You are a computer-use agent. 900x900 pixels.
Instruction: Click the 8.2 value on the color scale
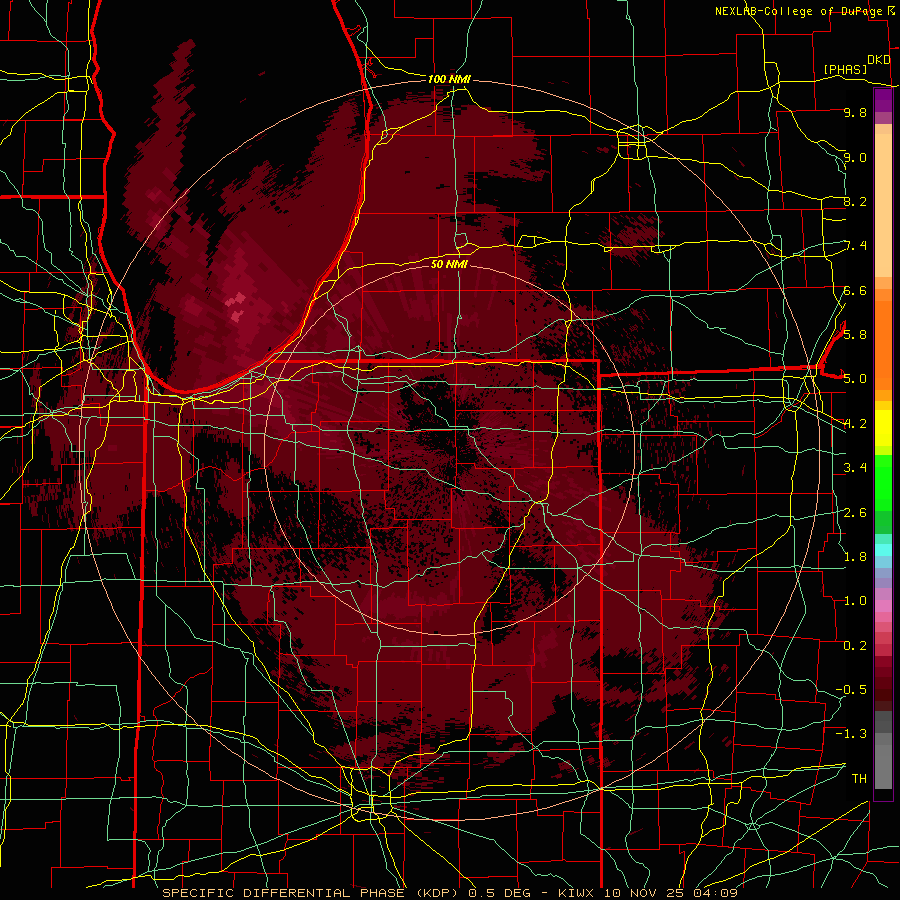[855, 201]
